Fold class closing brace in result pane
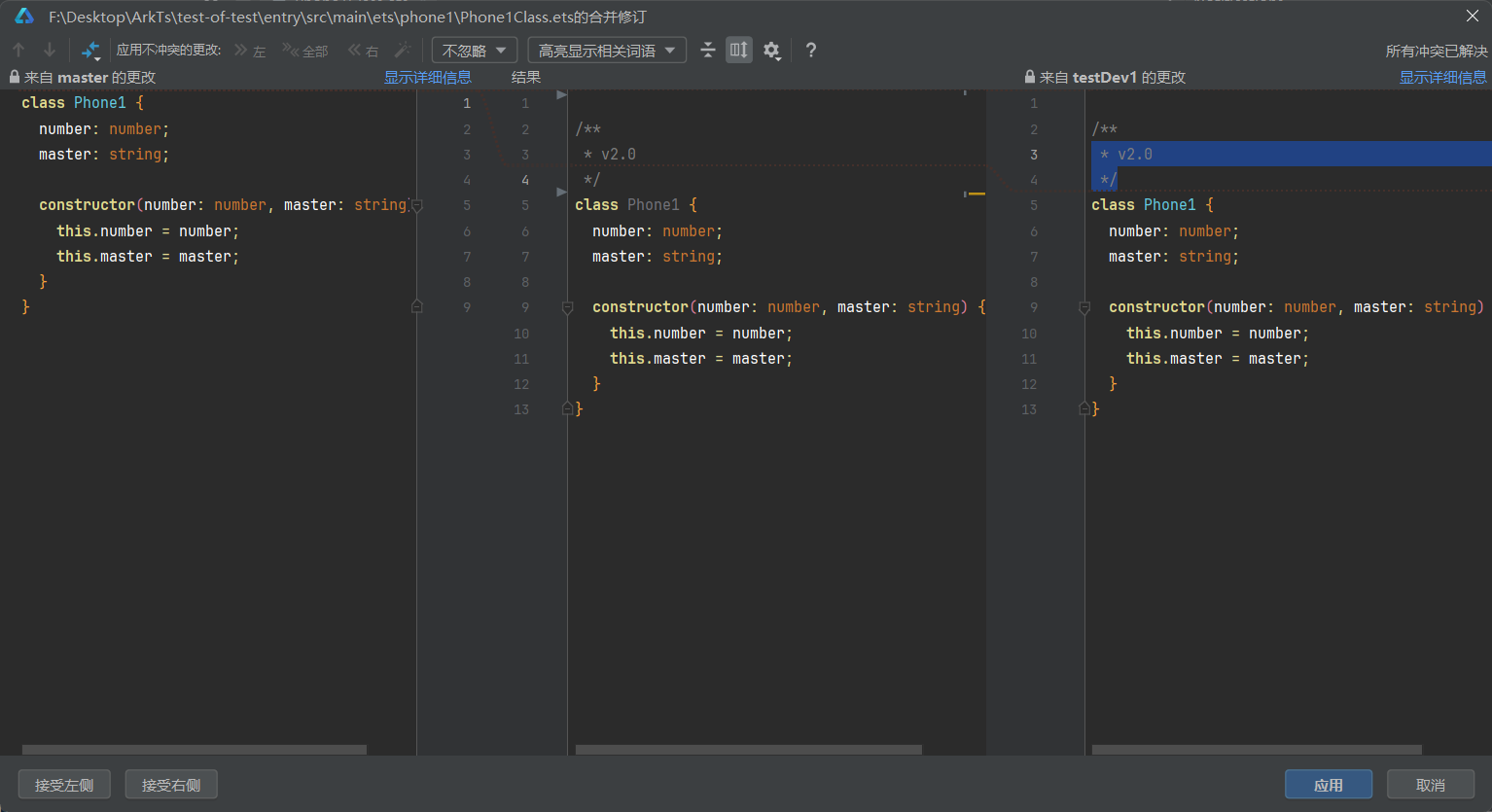The height and width of the screenshot is (812, 1492). pyautogui.click(x=567, y=409)
